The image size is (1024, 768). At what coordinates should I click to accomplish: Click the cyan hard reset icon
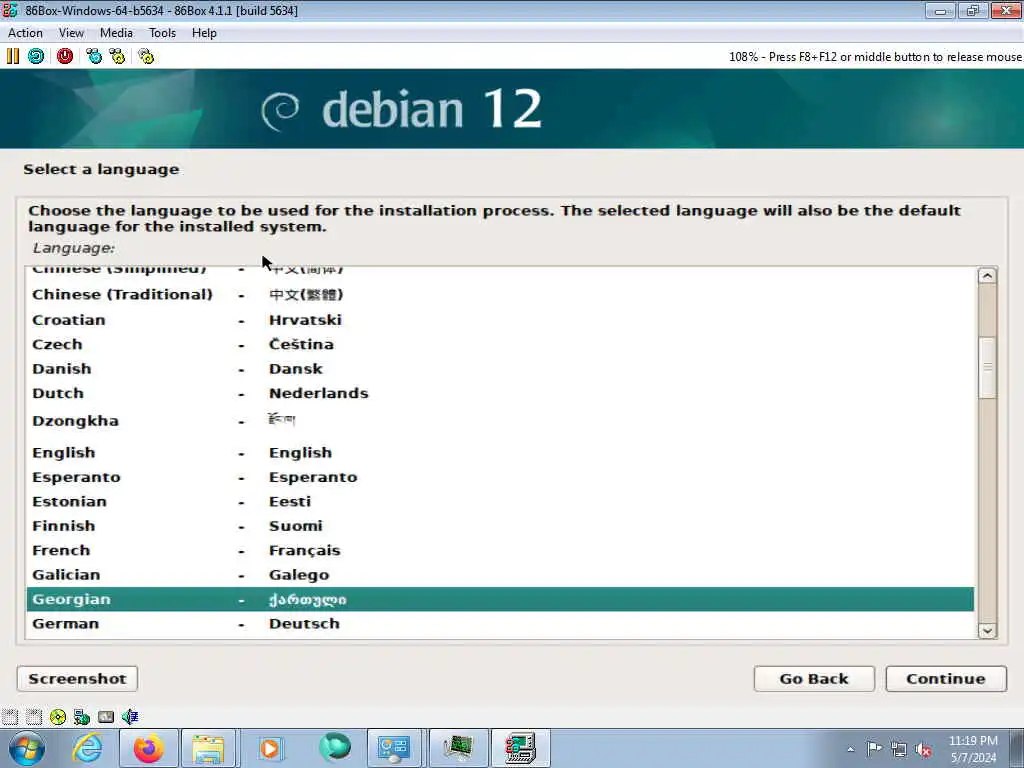pyautogui.click(x=36, y=56)
